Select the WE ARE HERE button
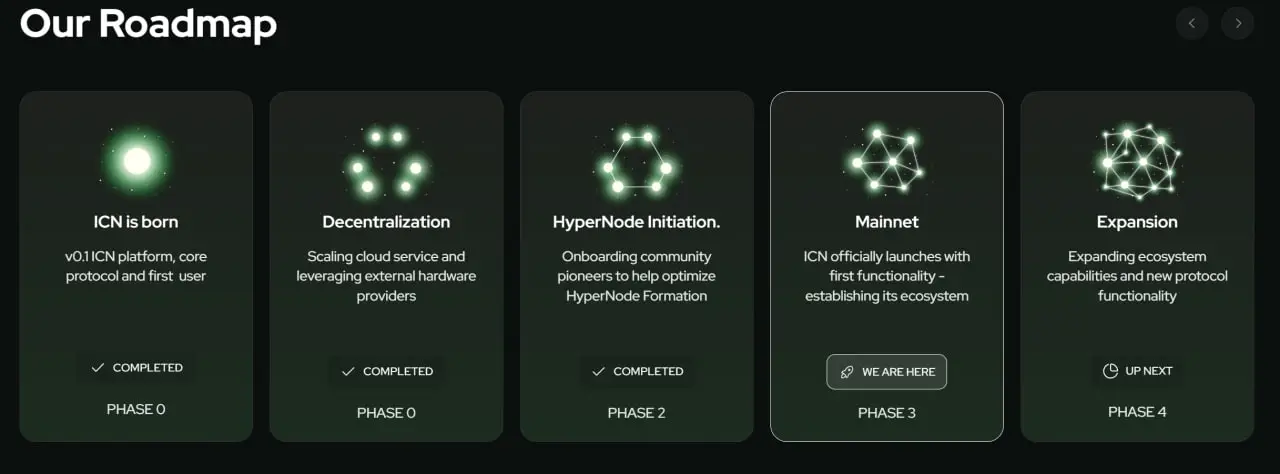The image size is (1280, 474). coord(887,372)
